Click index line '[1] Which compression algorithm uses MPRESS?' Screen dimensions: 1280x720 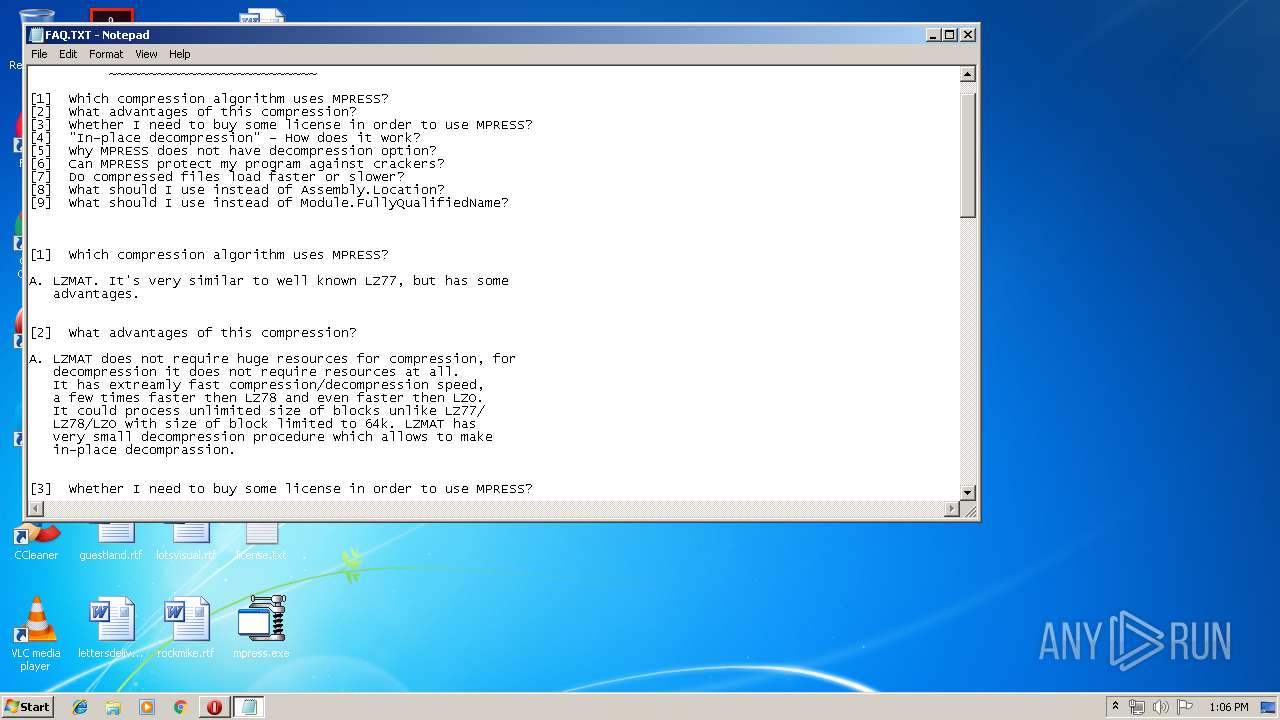point(209,99)
